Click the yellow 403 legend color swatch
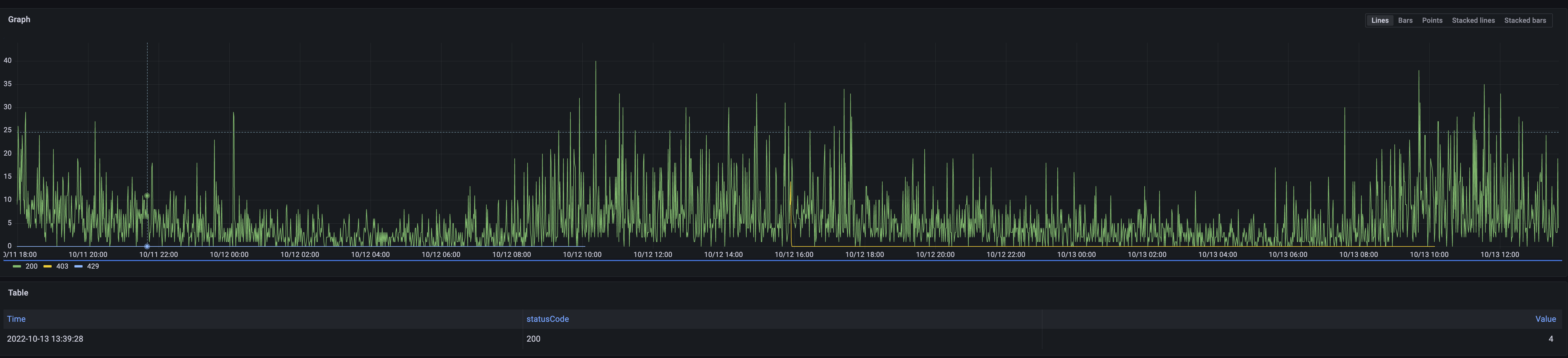 click(x=48, y=267)
